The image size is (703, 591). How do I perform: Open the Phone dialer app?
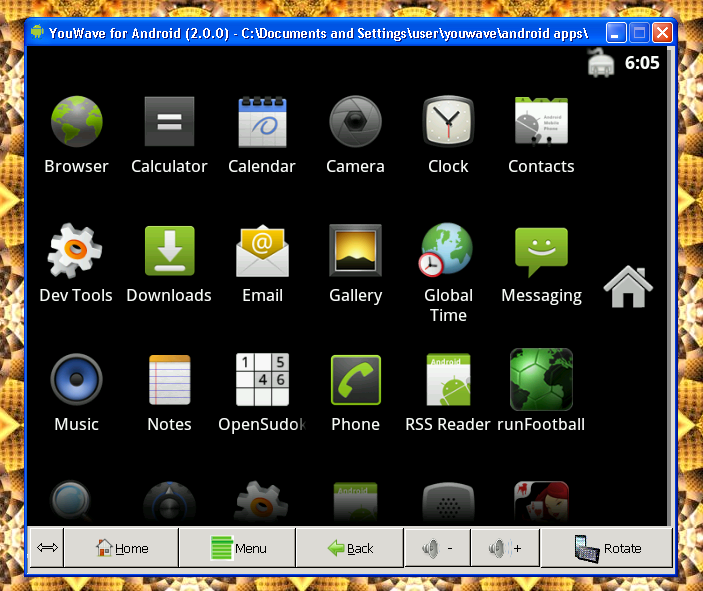(356, 380)
